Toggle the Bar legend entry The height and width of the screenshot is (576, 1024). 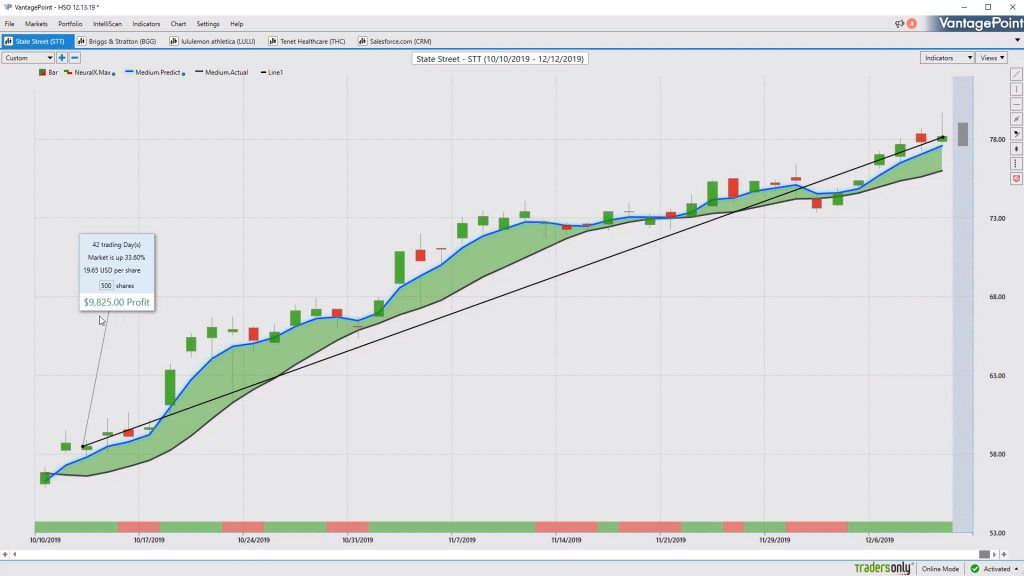click(x=48, y=72)
